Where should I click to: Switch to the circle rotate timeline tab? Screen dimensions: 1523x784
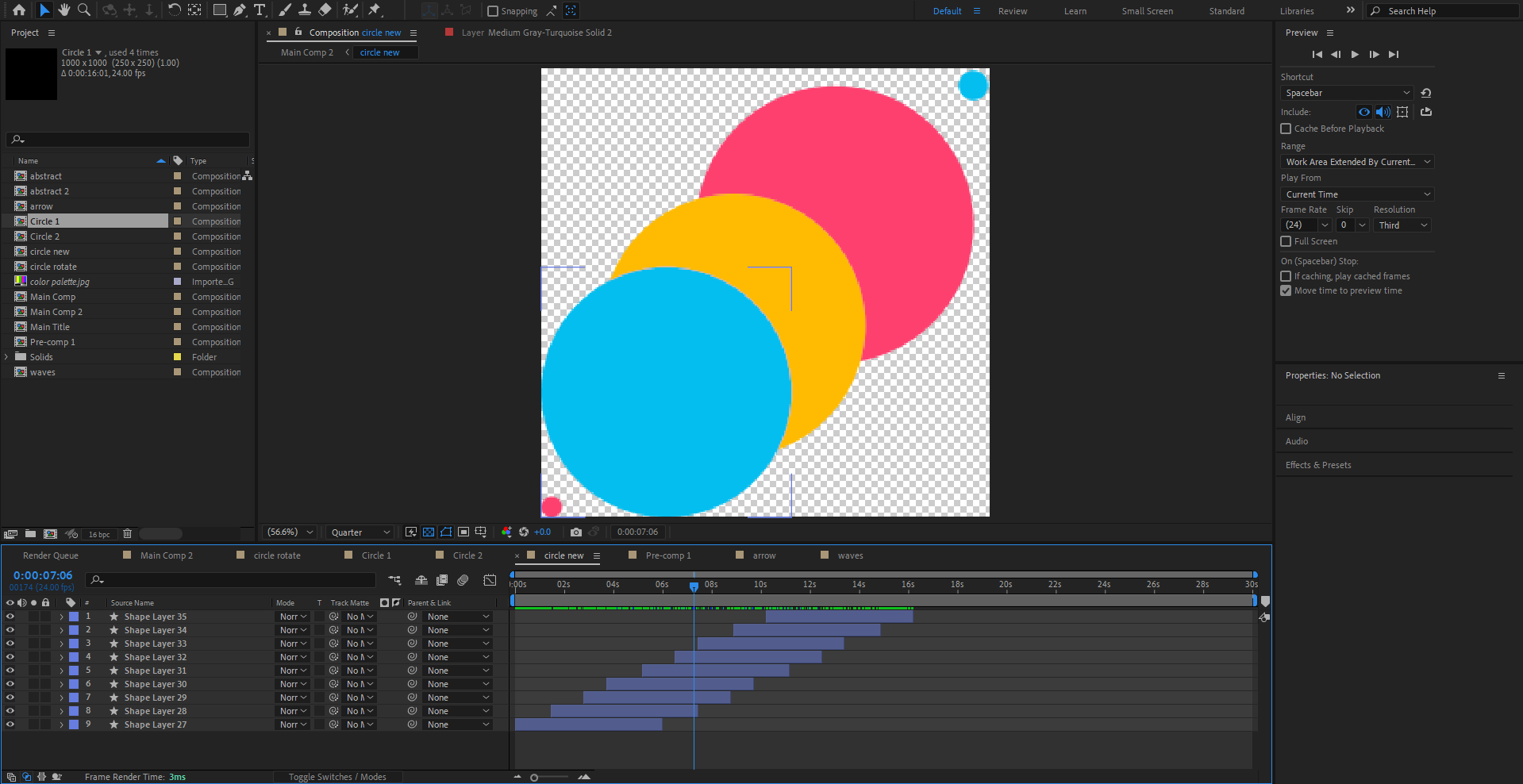(x=277, y=555)
